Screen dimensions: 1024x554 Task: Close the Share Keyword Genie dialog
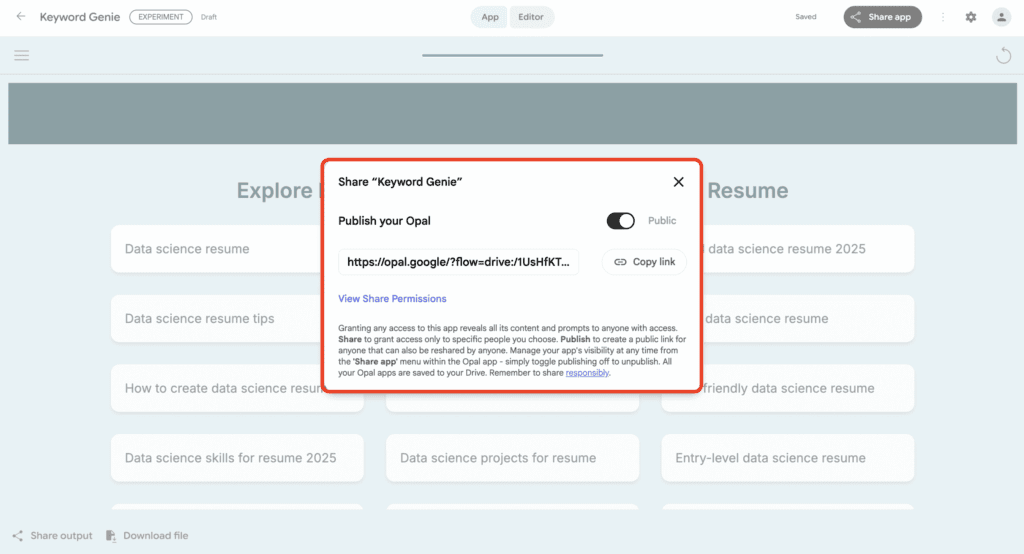tap(678, 182)
